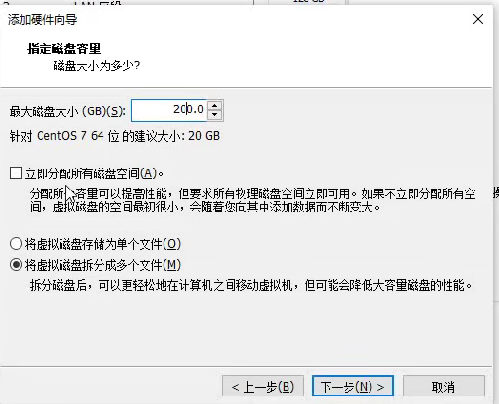Click the 拆分磁盘后 description text
499x404 pixels.
[x=251, y=285]
